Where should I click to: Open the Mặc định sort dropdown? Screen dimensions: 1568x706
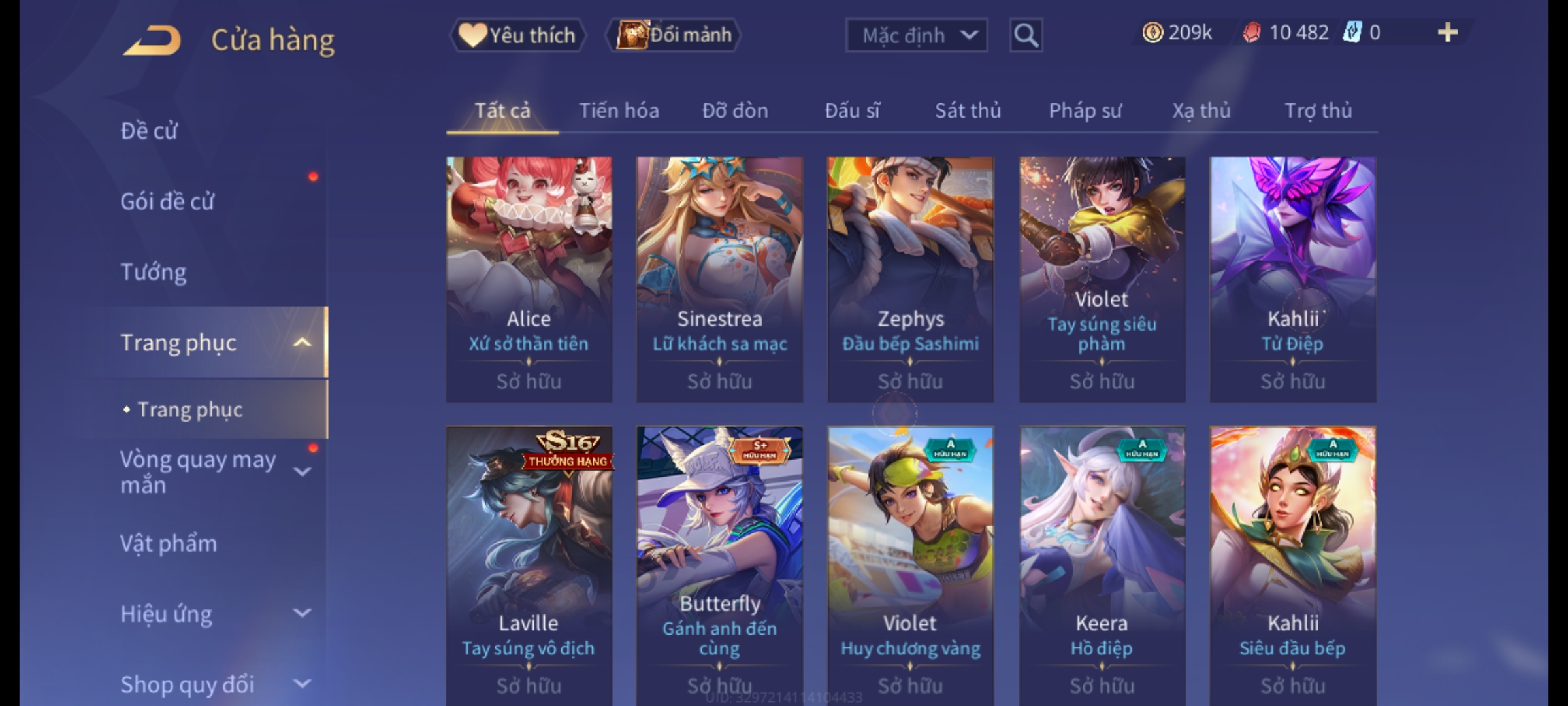(916, 35)
